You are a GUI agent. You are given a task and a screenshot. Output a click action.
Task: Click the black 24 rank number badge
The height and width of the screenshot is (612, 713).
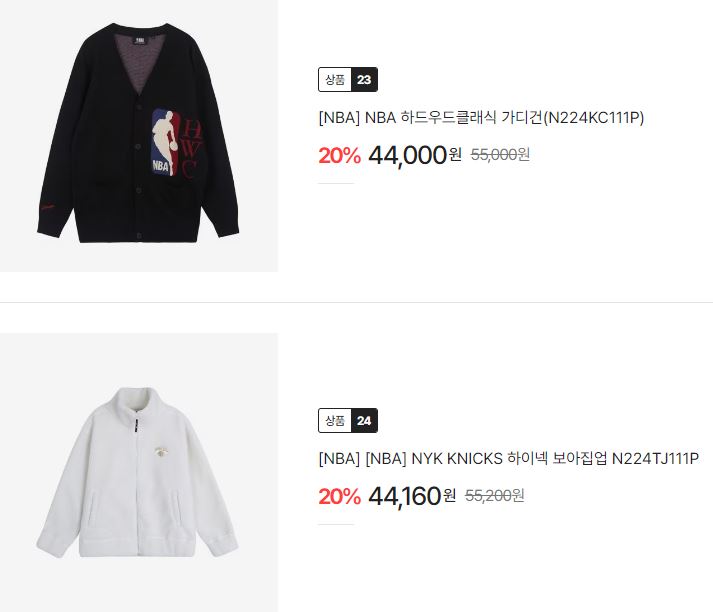coord(364,421)
